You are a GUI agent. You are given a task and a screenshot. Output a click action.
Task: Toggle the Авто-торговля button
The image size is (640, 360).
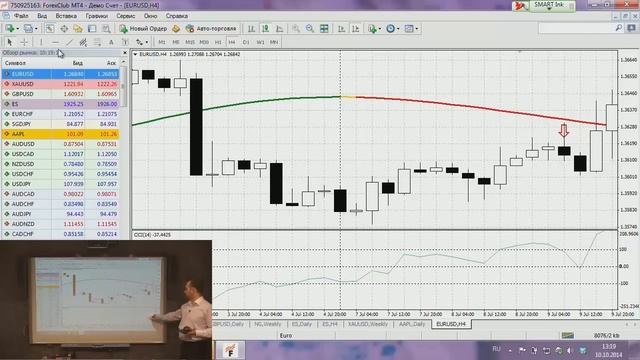(211, 29)
